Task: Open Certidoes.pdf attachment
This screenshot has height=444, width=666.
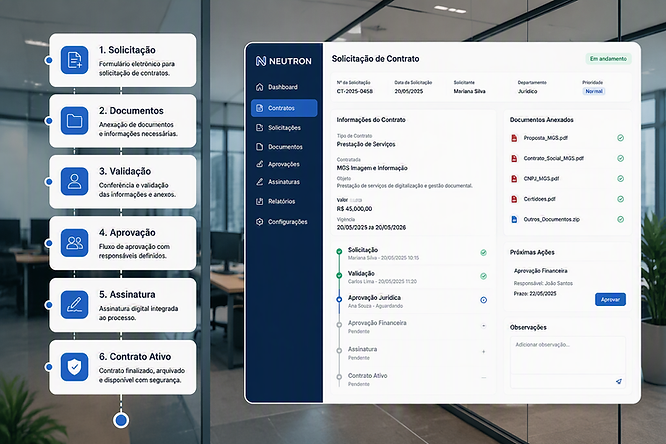Action: click(x=539, y=199)
